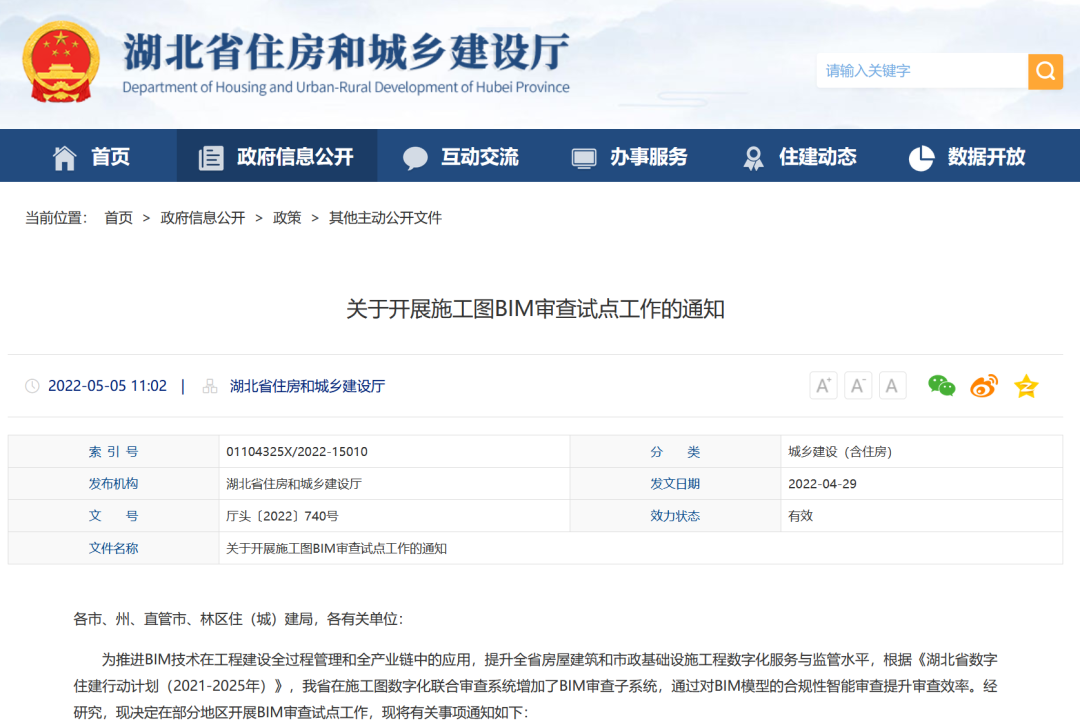Viewport: 1080px width, 725px height.
Task: Share the article to WeChat
Action: pyautogui.click(x=941, y=385)
